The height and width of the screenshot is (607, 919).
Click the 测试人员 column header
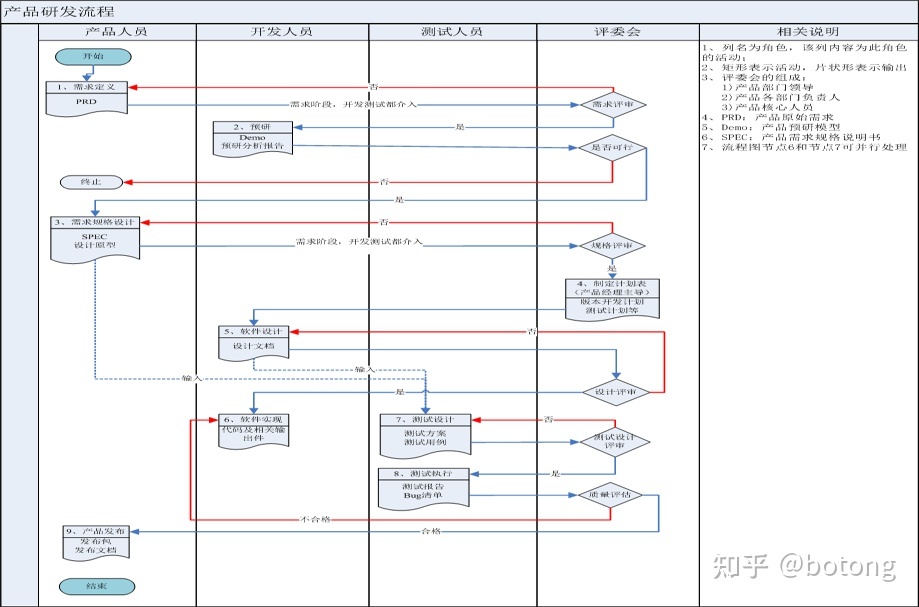[x=452, y=32]
